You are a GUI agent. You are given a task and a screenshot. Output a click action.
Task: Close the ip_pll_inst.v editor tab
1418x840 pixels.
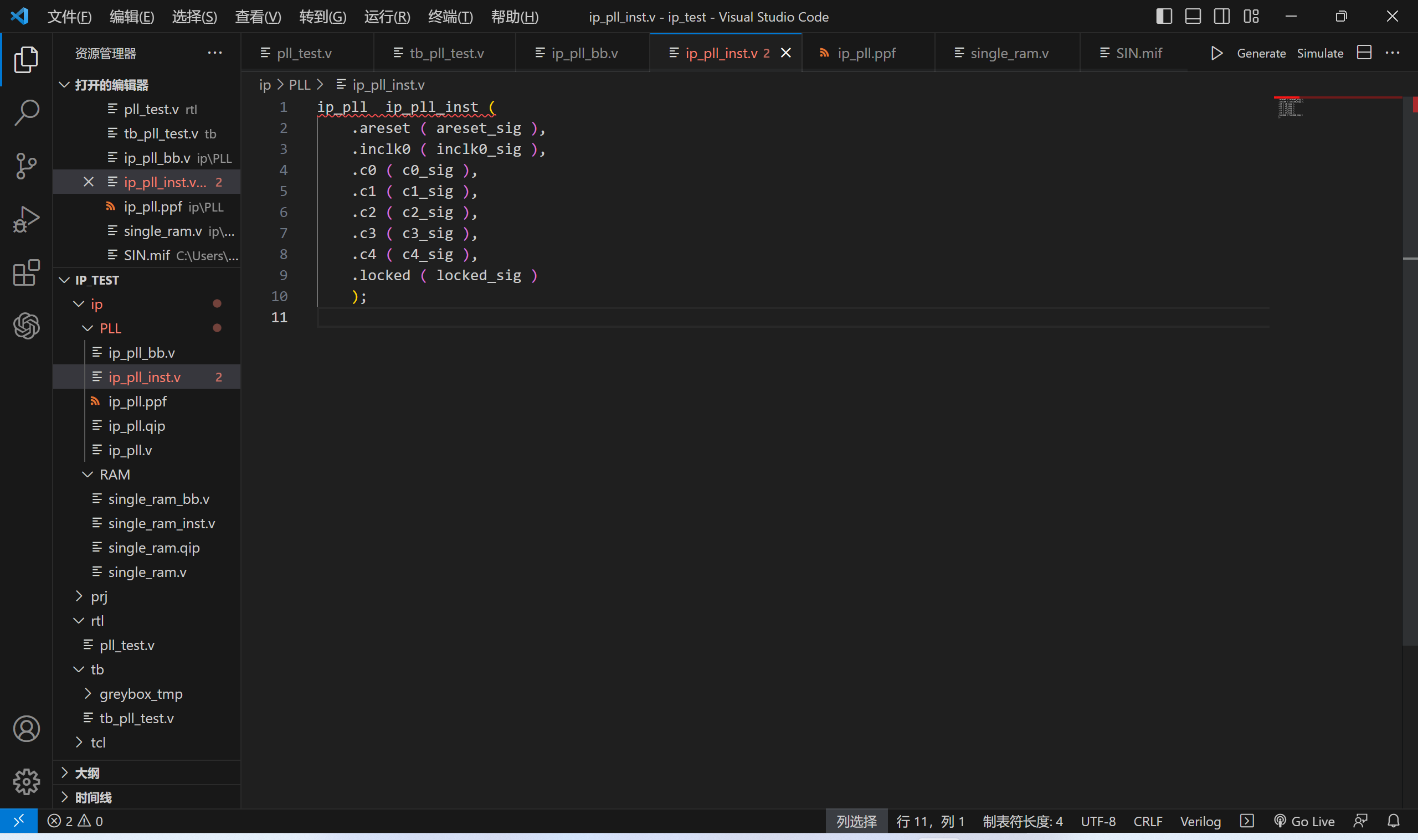pos(785,53)
